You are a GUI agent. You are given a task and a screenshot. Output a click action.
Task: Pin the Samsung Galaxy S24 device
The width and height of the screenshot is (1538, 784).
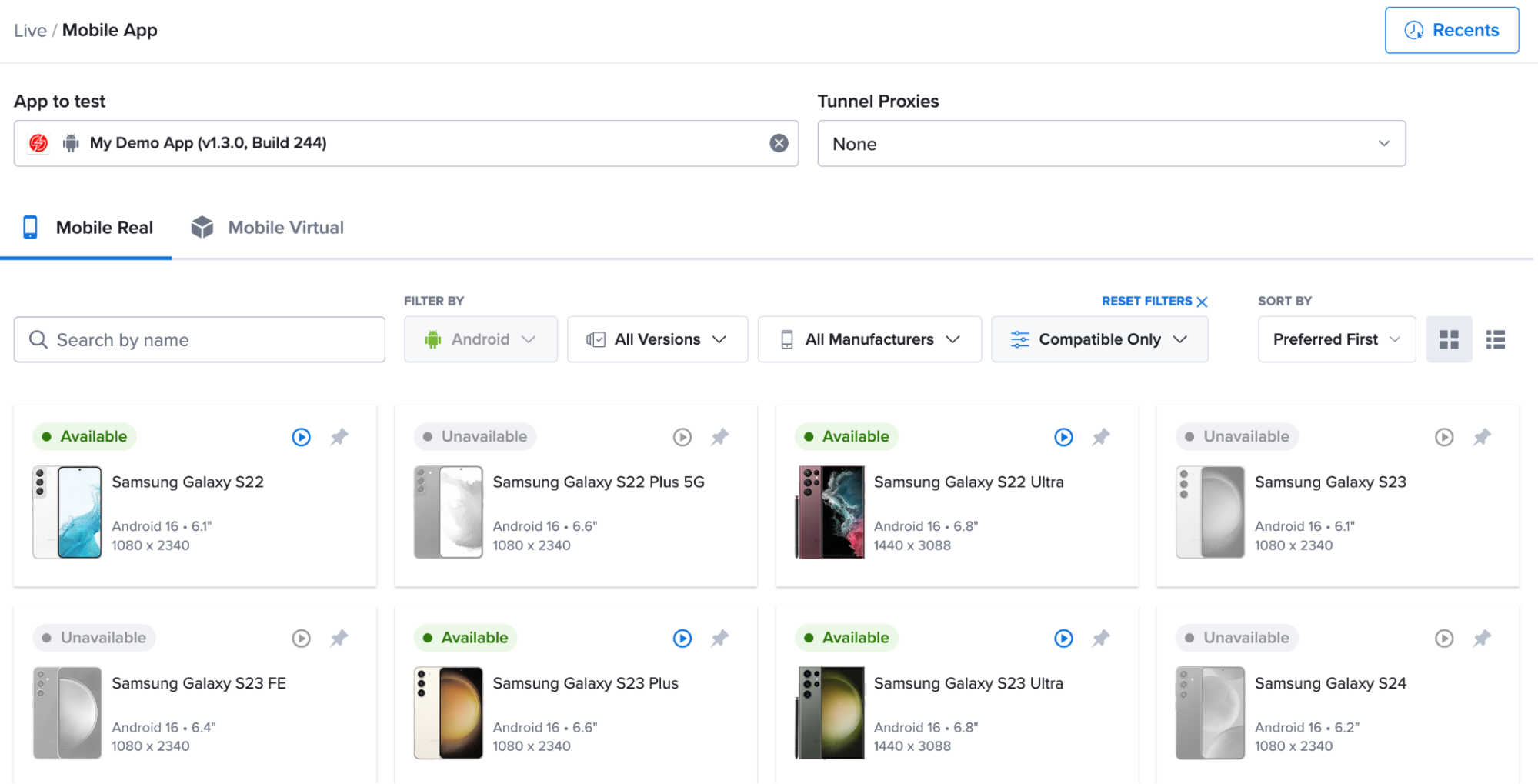(1482, 638)
